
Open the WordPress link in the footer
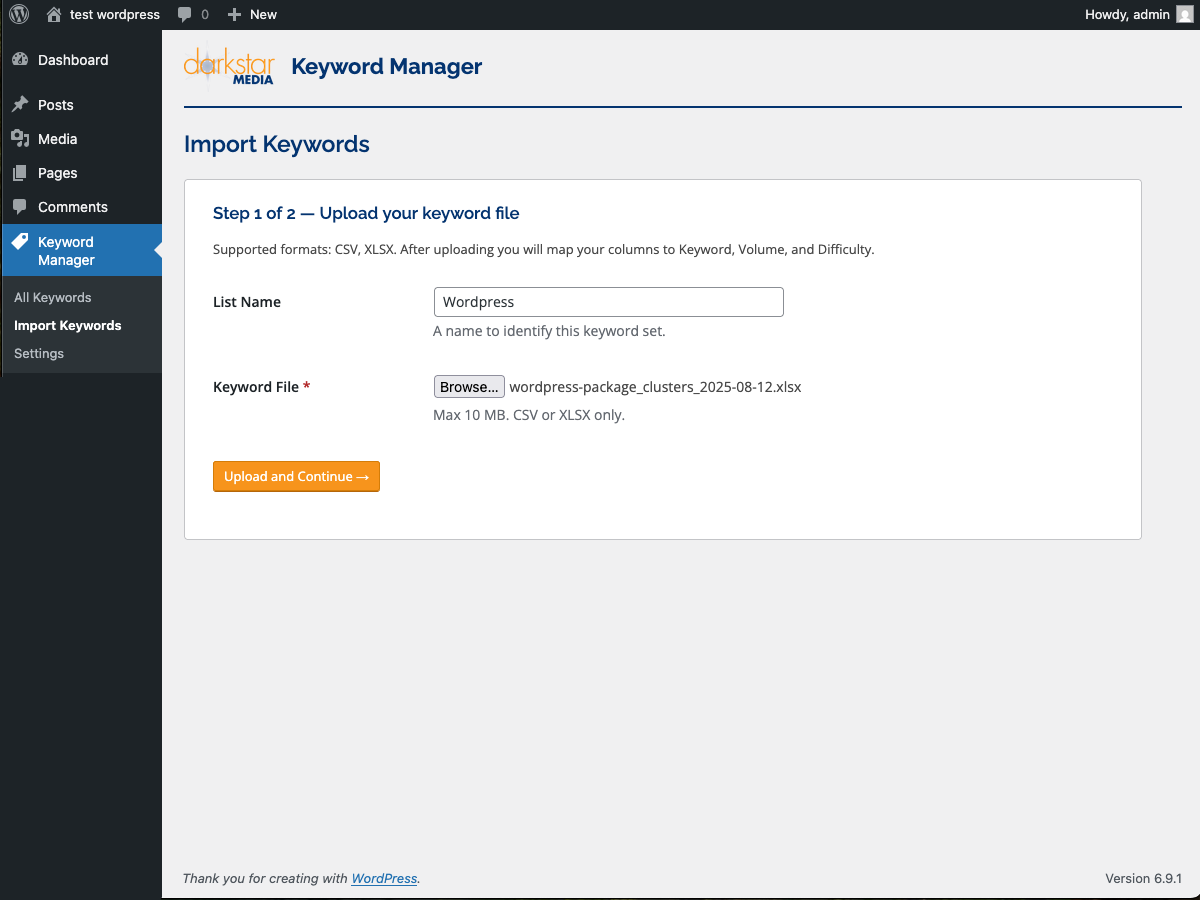click(x=384, y=878)
